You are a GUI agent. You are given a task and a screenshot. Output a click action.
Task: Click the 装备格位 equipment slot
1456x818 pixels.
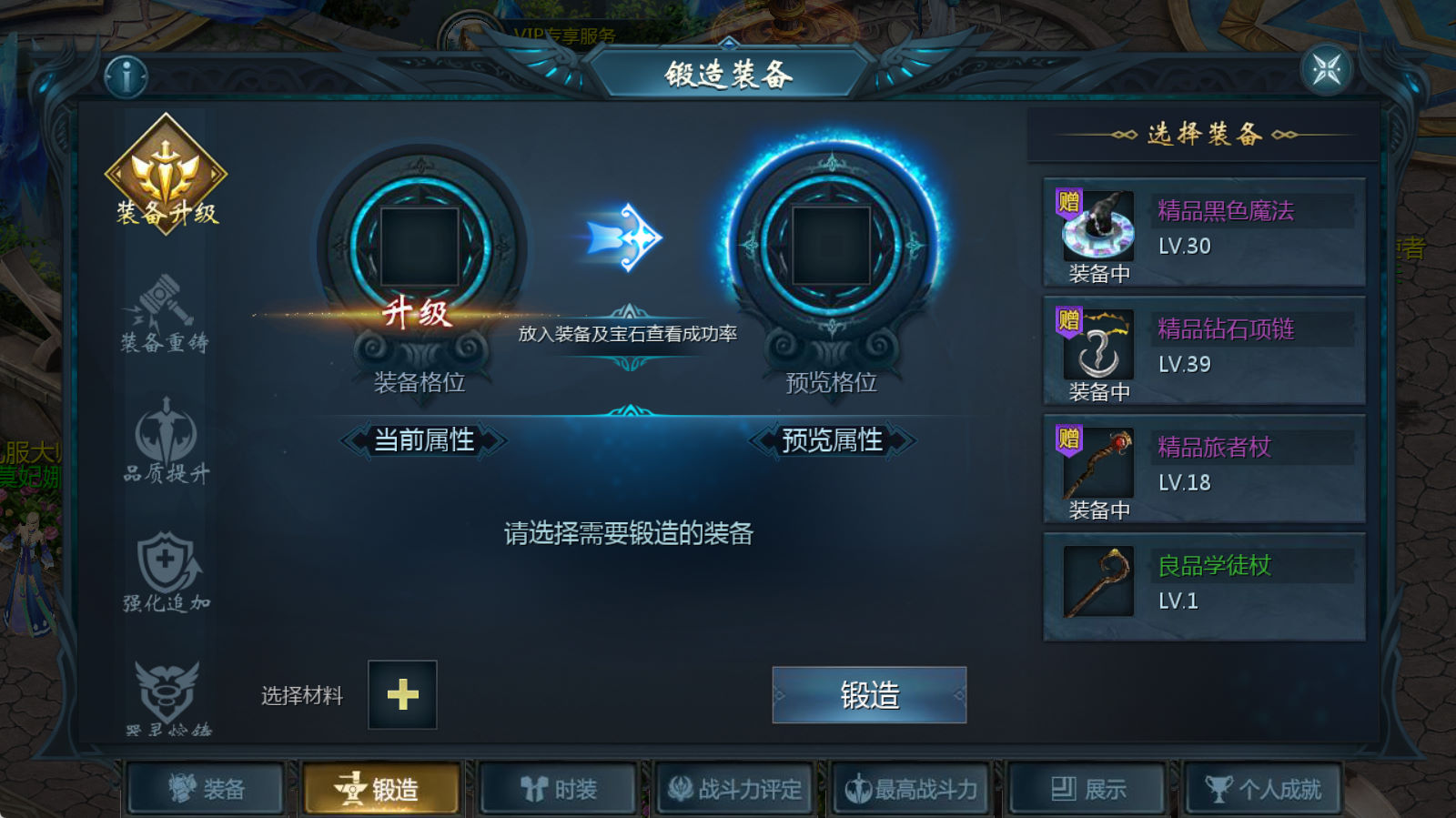pyautogui.click(x=420, y=247)
